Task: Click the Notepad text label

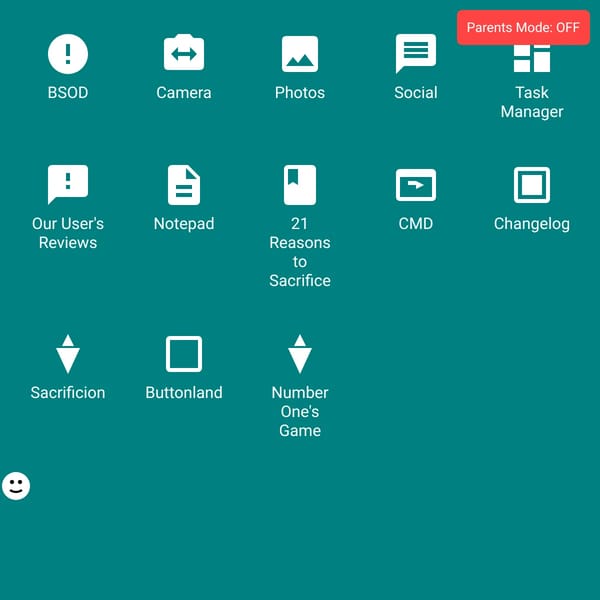Action: 184,223
